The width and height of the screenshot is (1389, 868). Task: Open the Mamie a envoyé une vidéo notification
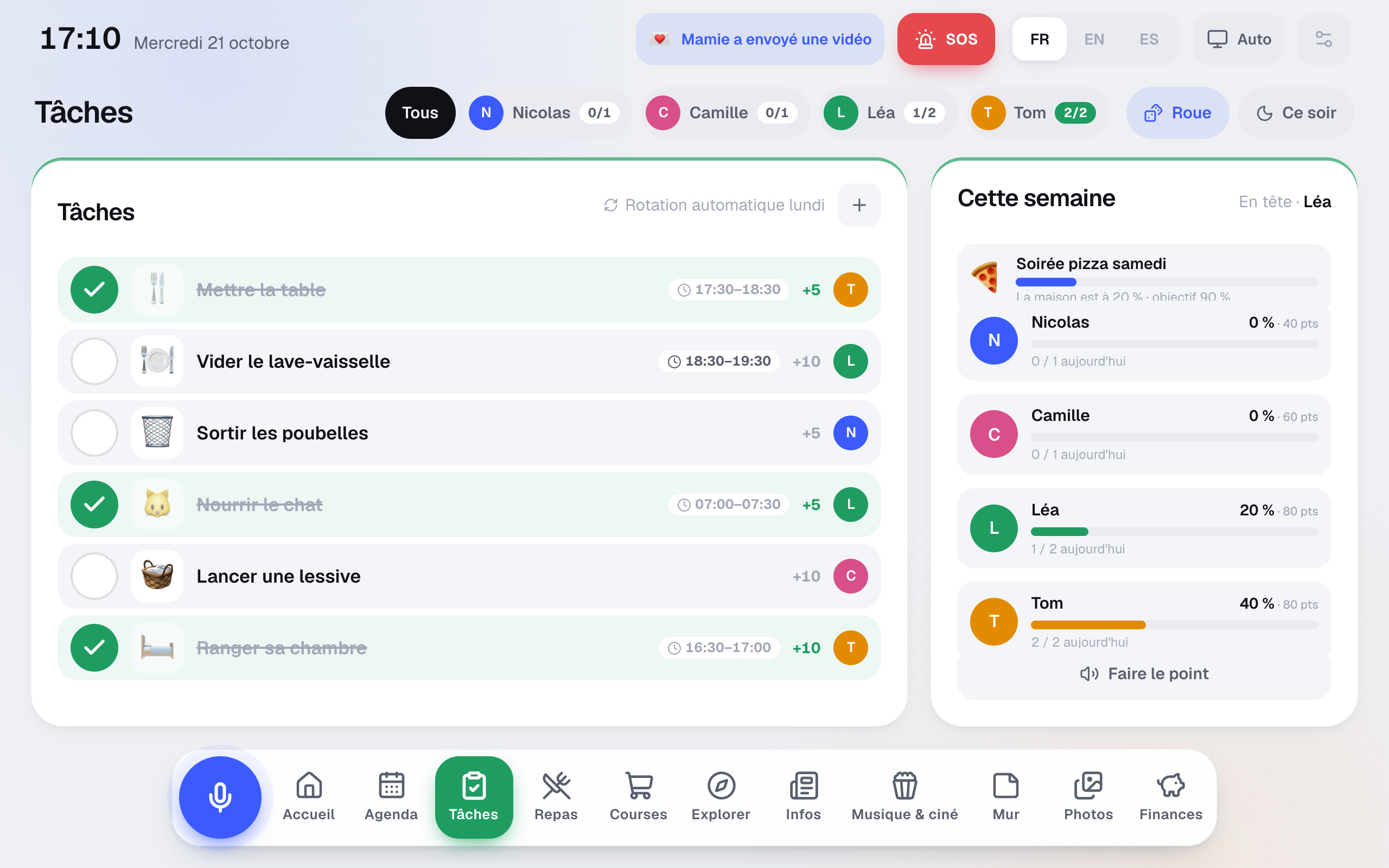760,39
